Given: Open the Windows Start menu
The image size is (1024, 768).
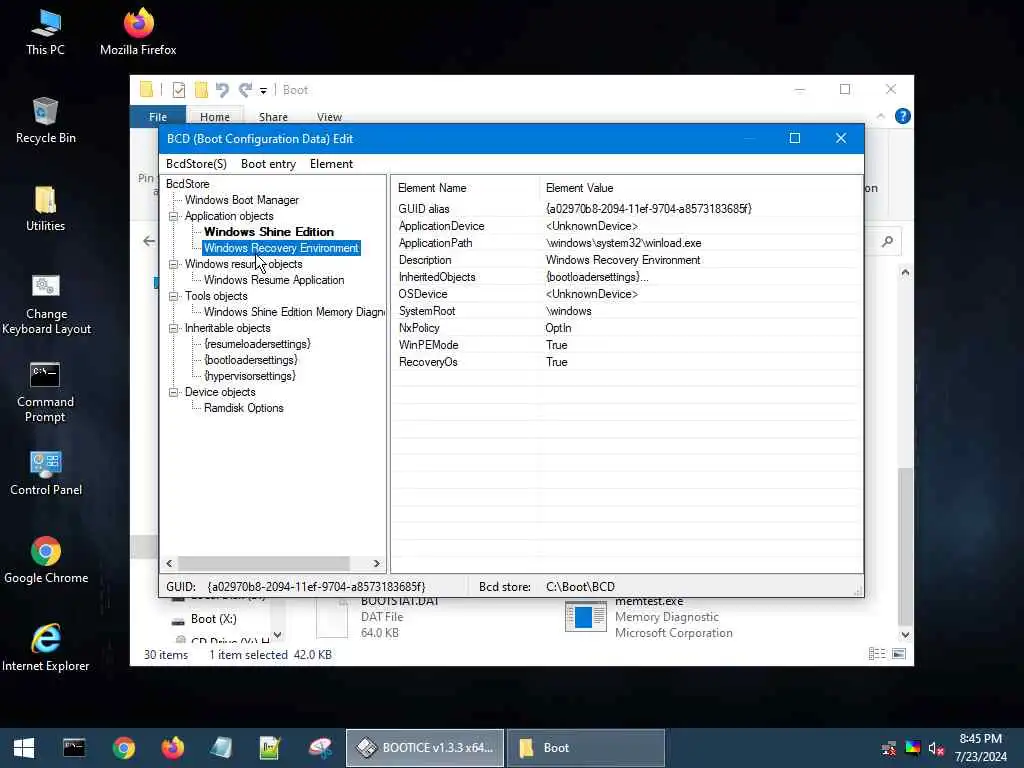Looking at the screenshot, I should coord(24,748).
